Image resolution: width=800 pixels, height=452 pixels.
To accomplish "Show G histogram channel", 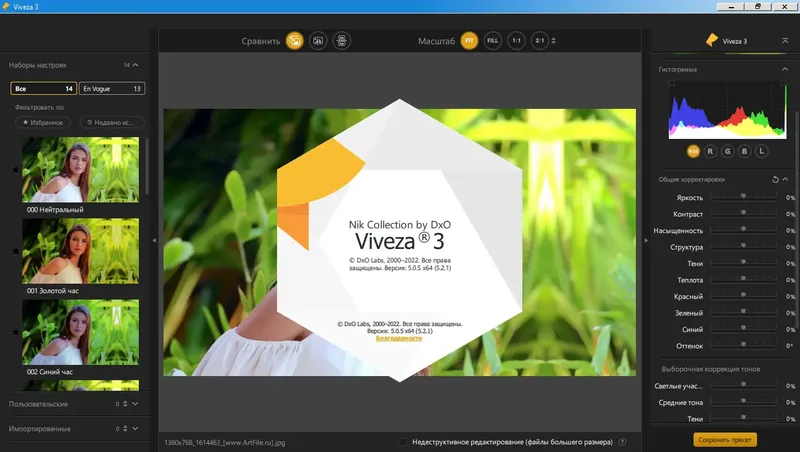I will coord(728,151).
